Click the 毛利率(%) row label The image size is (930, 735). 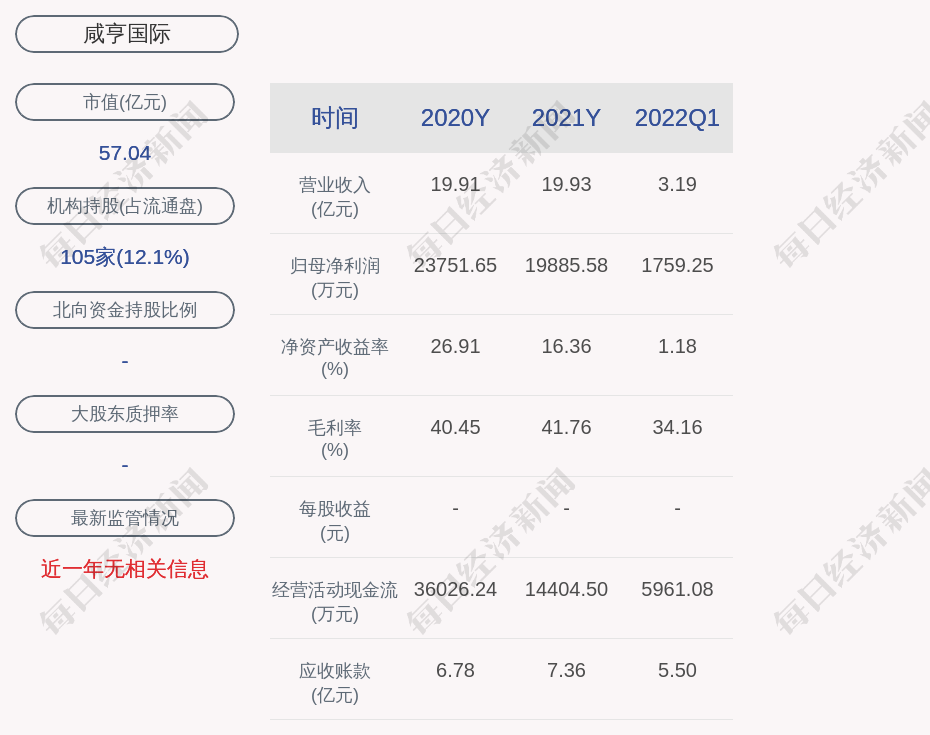335,439
